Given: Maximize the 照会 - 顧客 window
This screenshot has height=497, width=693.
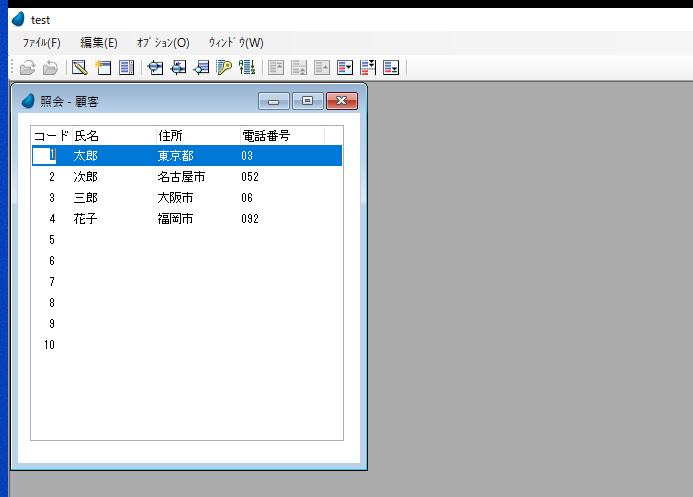Looking at the screenshot, I should point(307,101).
